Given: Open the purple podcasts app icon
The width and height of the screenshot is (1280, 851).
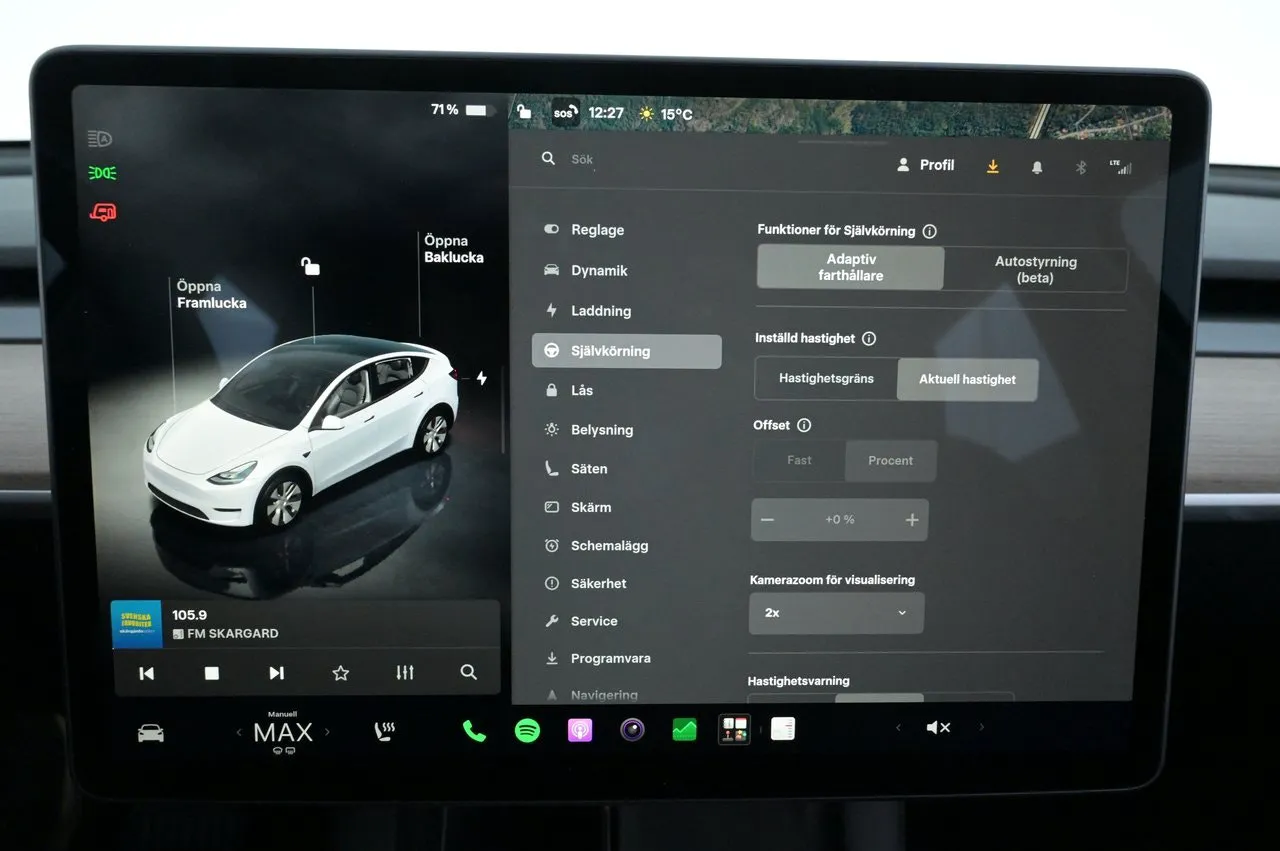Looking at the screenshot, I should click(x=580, y=731).
